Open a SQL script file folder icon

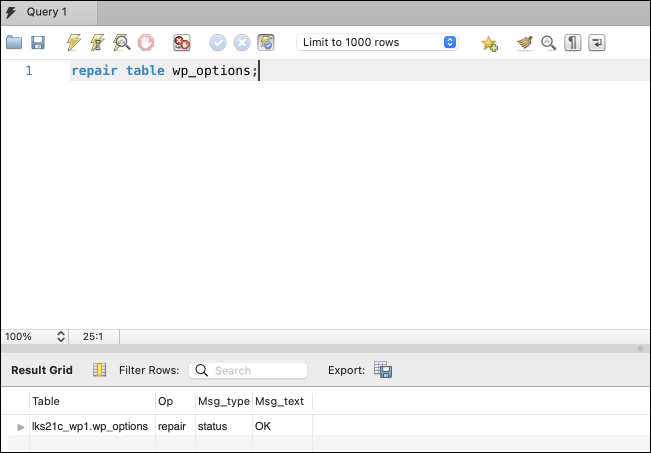[14, 42]
